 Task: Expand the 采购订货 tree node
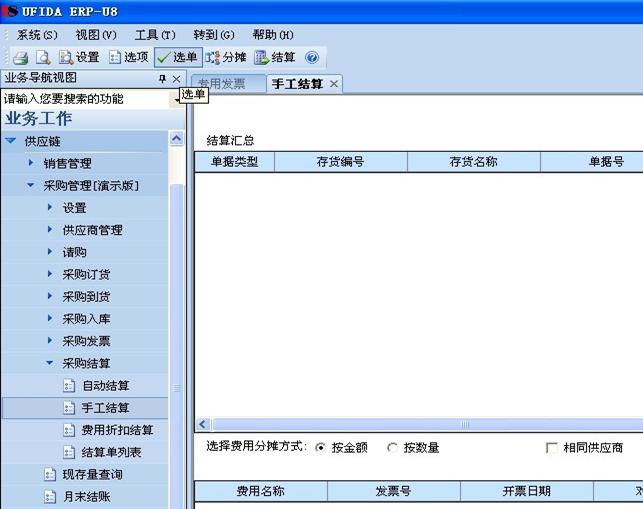click(x=50, y=274)
